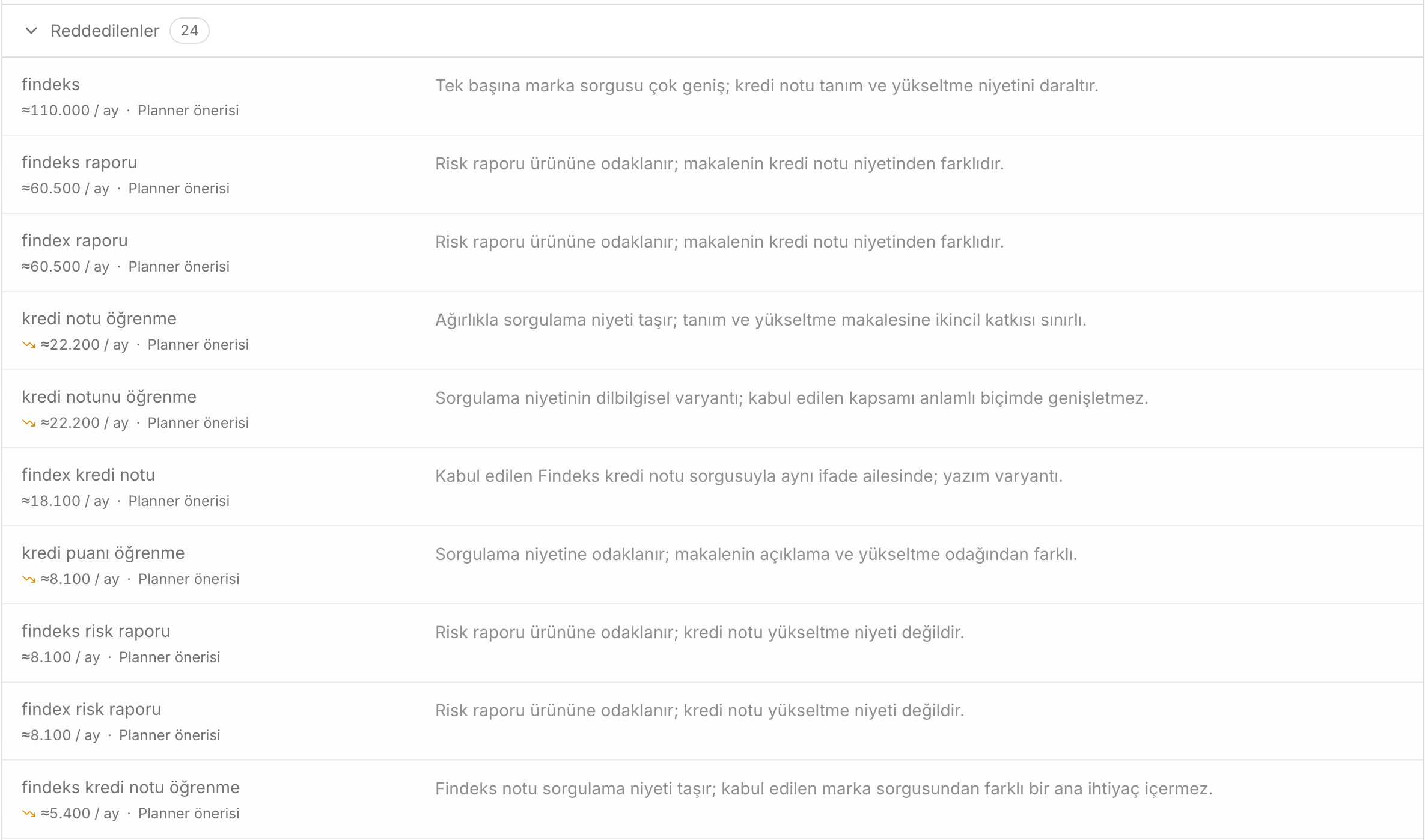Open the findeks risk raporu keyword
The image size is (1428, 840).
click(96, 631)
